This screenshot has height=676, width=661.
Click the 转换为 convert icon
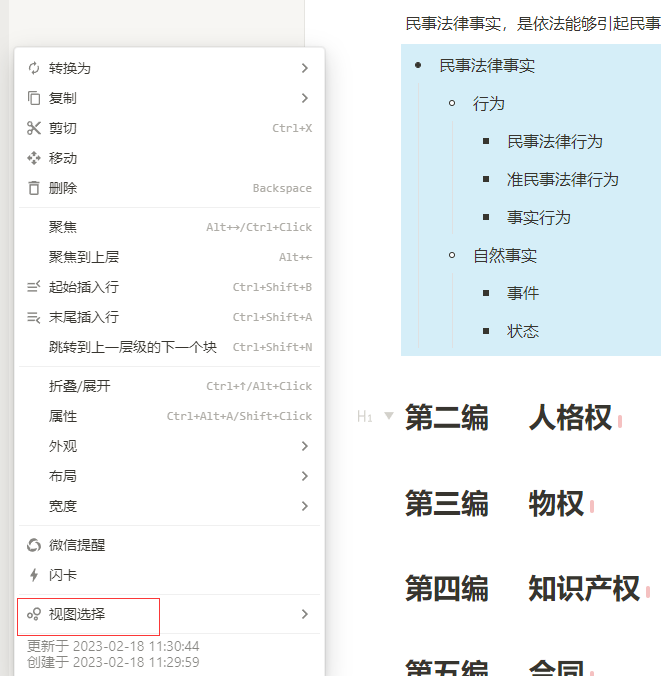pos(34,68)
